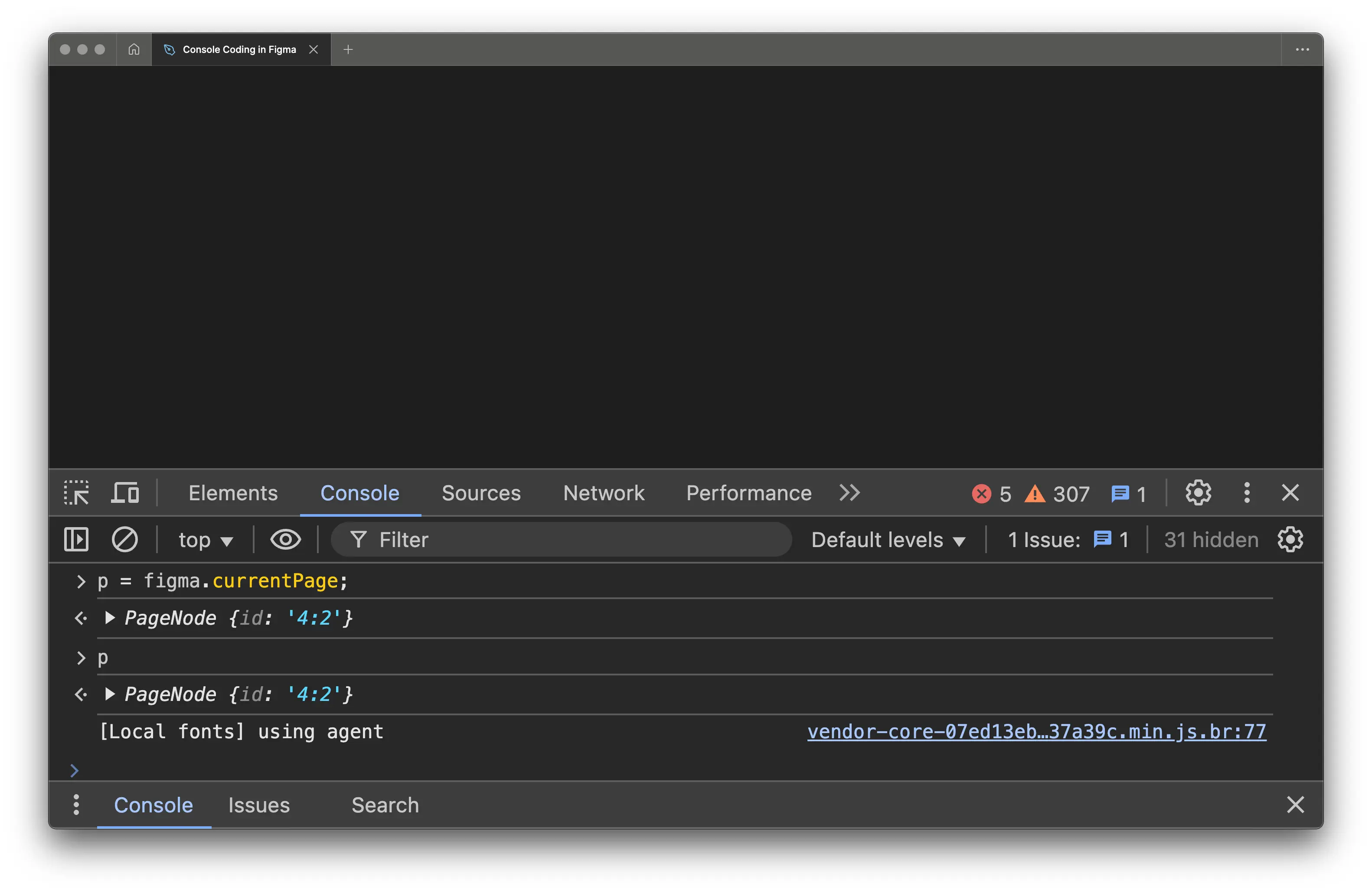Close the Console Coding in Figma tab

314,49
